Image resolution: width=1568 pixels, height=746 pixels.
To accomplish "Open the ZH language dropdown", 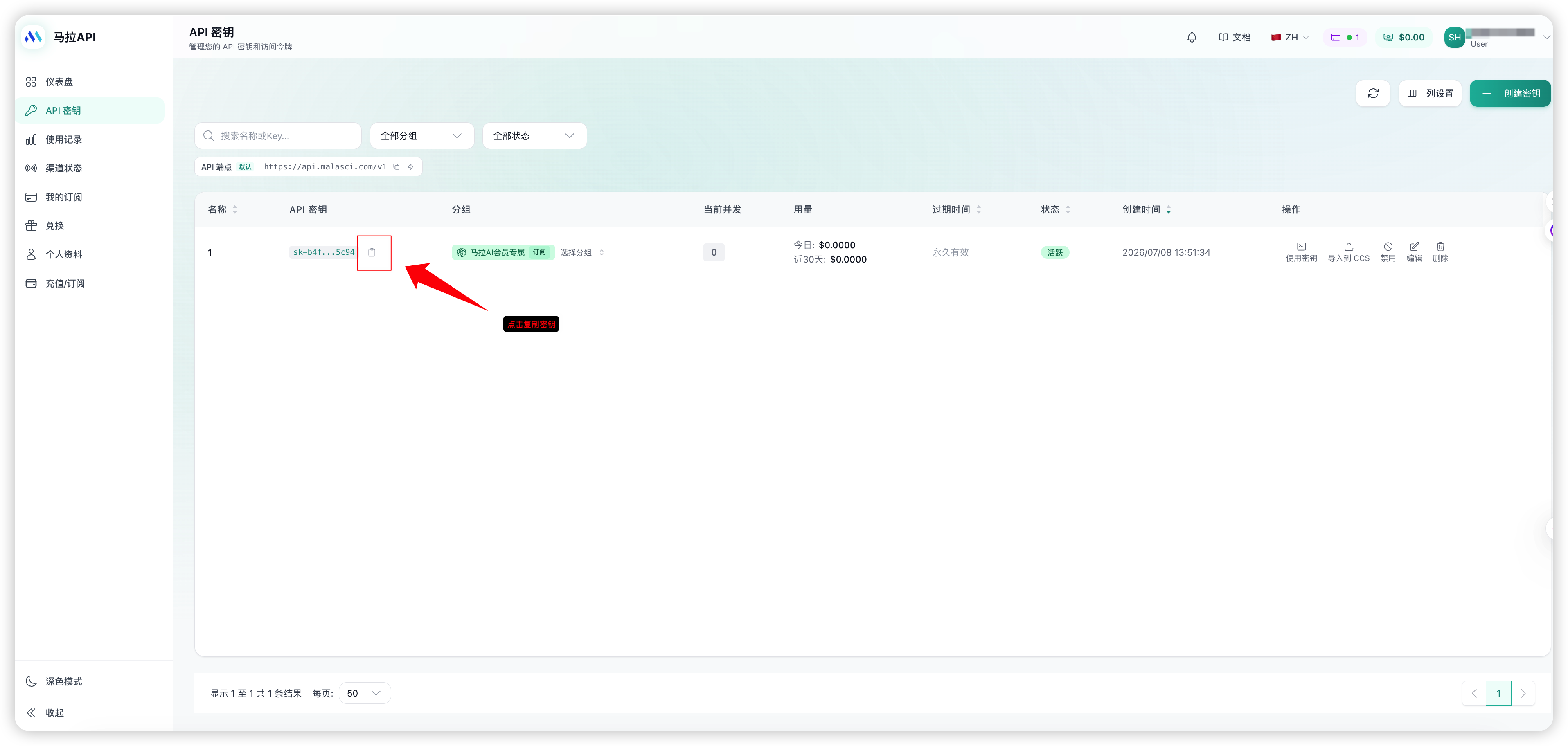I will pyautogui.click(x=1290, y=37).
